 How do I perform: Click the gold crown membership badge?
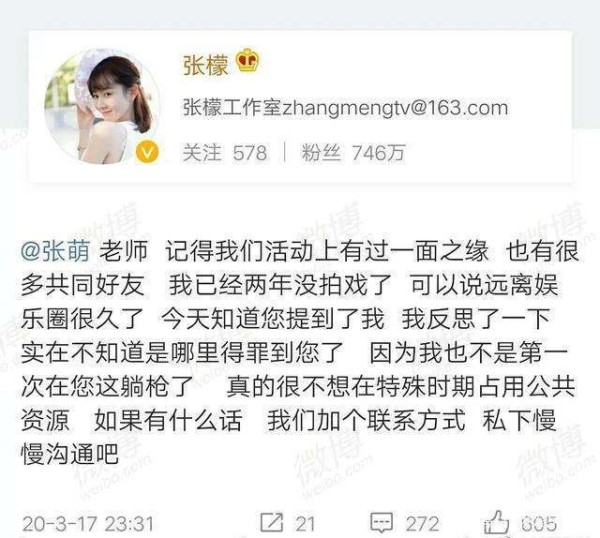pyautogui.click(x=247, y=60)
